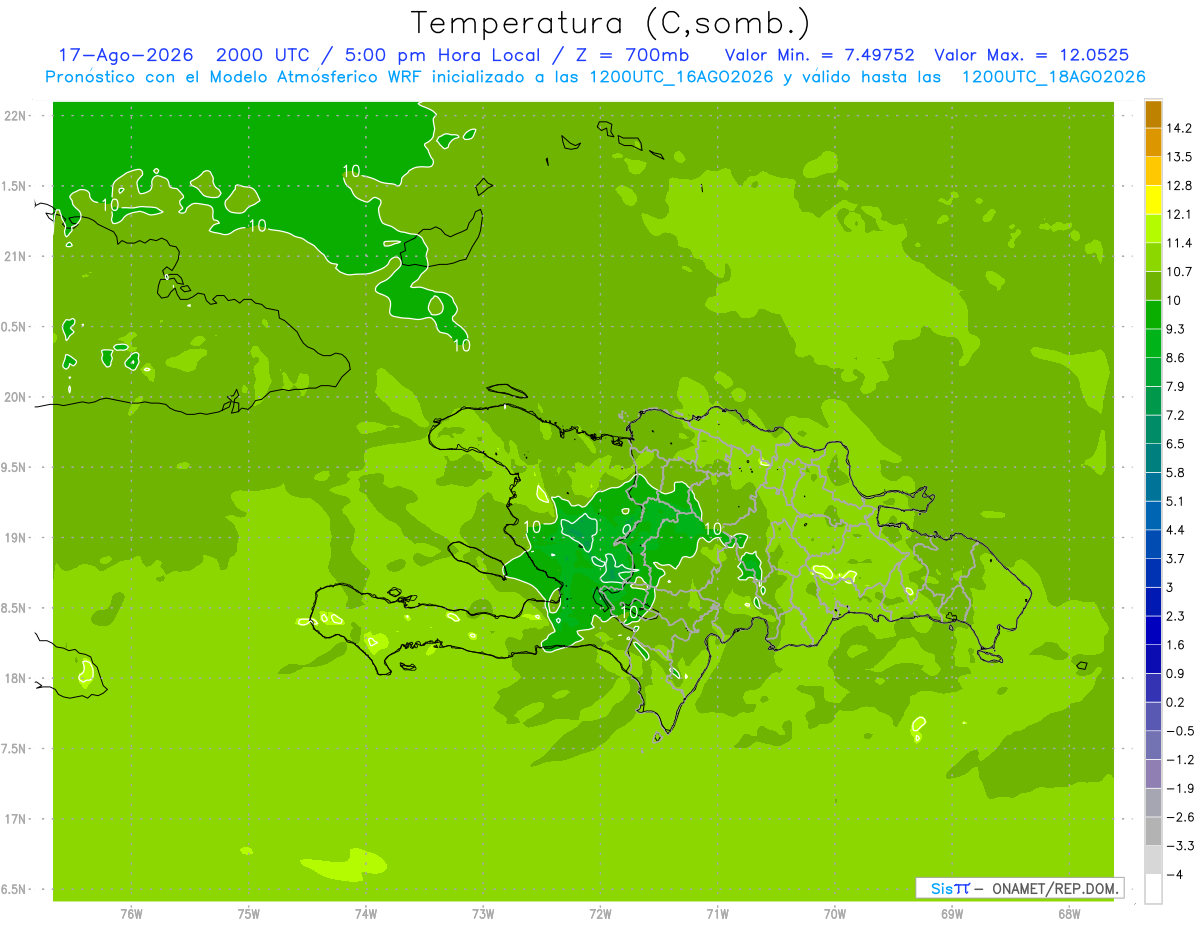
Task: Click the '17N' latitude label
Action: [x=15, y=819]
